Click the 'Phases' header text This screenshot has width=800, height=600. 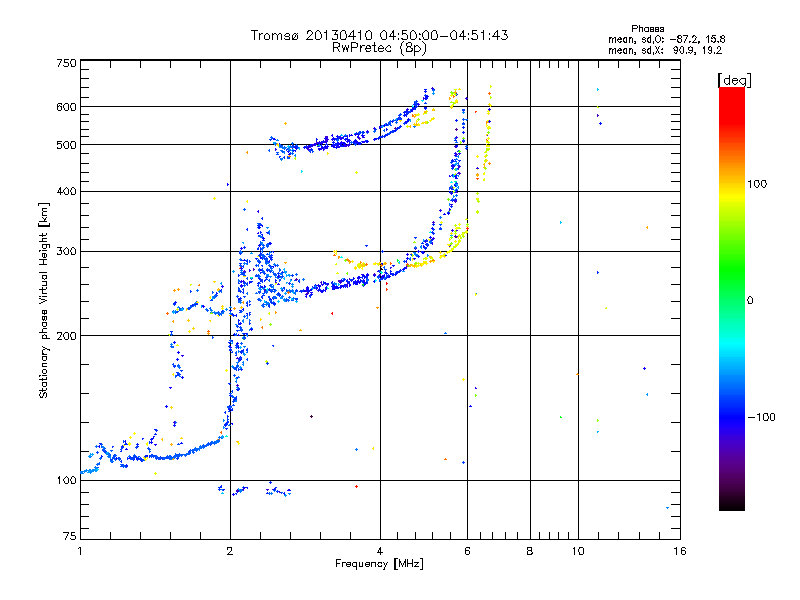click(x=647, y=29)
